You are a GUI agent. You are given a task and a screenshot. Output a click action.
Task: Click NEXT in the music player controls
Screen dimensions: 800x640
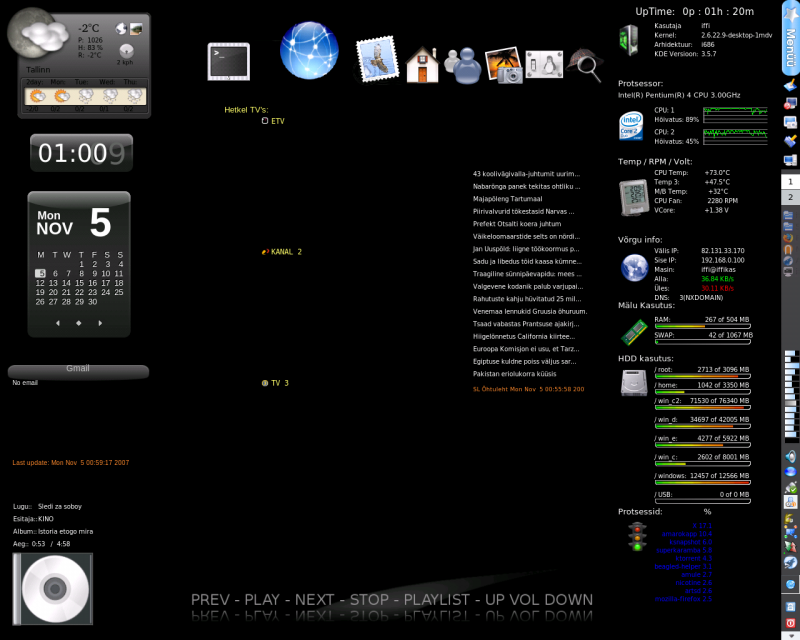(314, 600)
